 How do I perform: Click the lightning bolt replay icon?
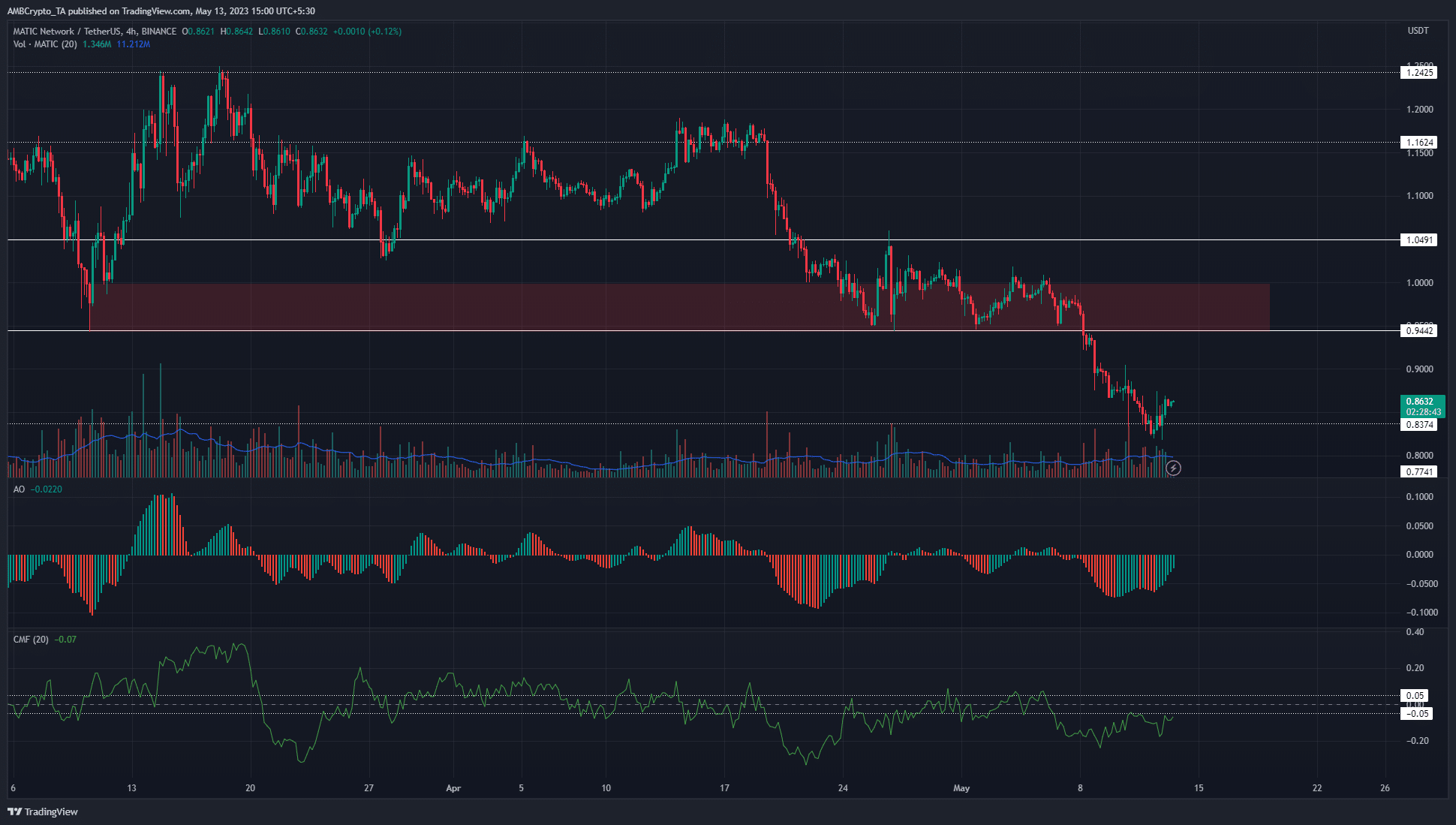pos(1174,468)
